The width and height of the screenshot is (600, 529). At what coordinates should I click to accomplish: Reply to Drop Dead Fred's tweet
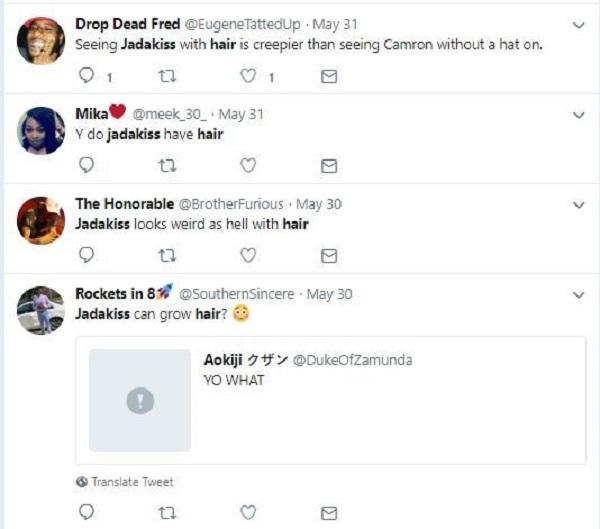click(x=86, y=76)
